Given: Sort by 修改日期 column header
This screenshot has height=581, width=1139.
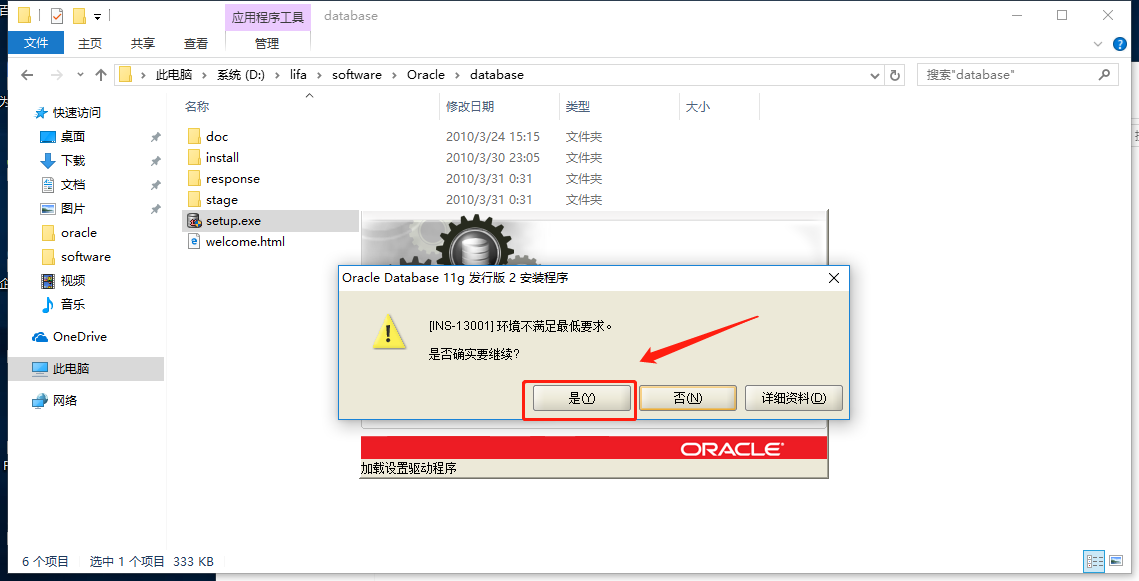Looking at the screenshot, I should [x=470, y=107].
